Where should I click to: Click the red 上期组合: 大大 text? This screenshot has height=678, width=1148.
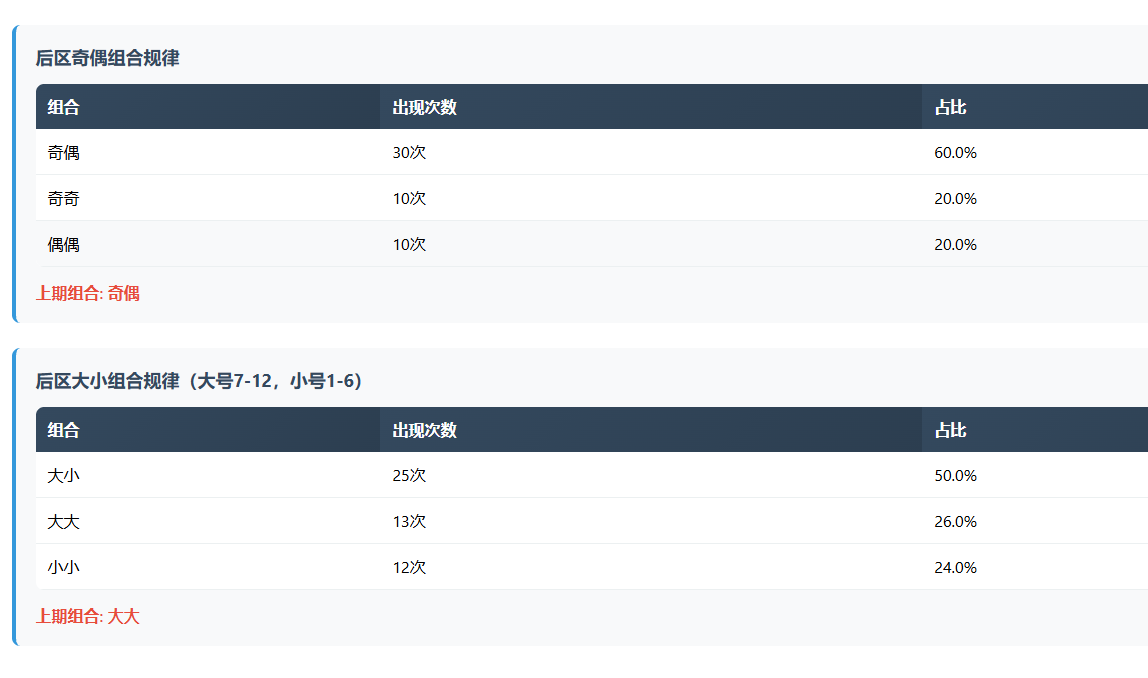point(88,617)
